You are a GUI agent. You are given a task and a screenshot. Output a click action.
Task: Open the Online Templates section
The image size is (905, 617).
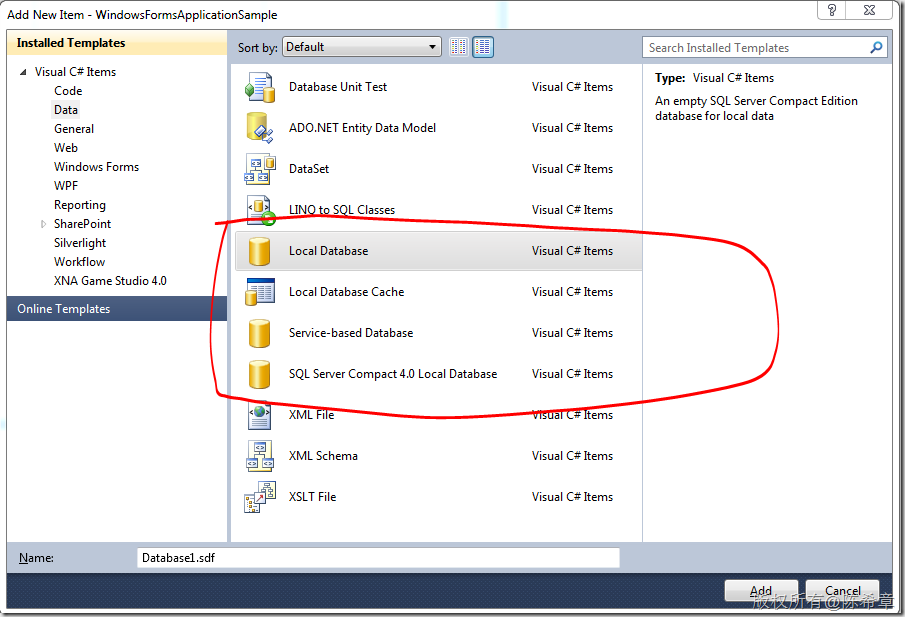click(117, 309)
